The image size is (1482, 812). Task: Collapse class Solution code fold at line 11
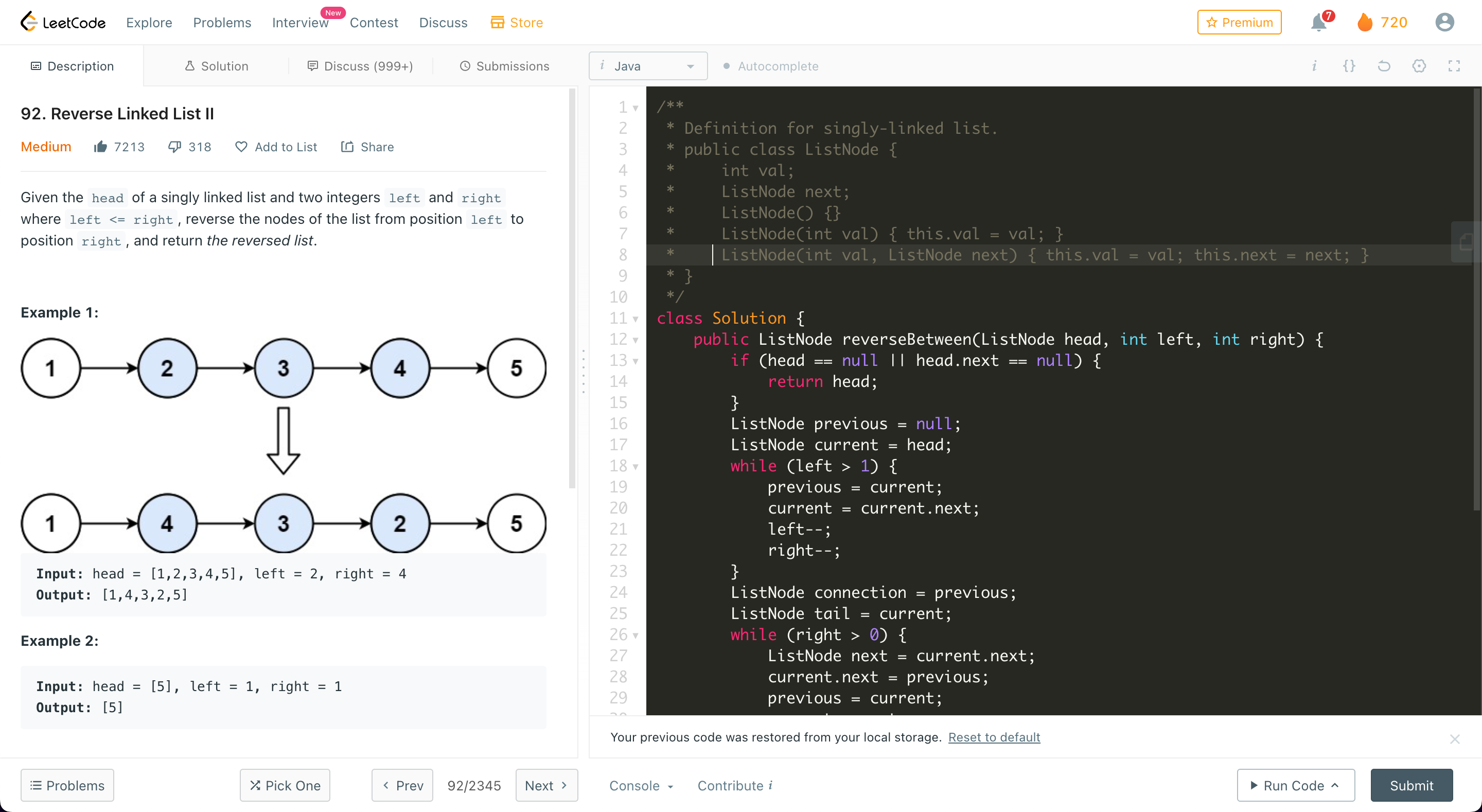(636, 319)
